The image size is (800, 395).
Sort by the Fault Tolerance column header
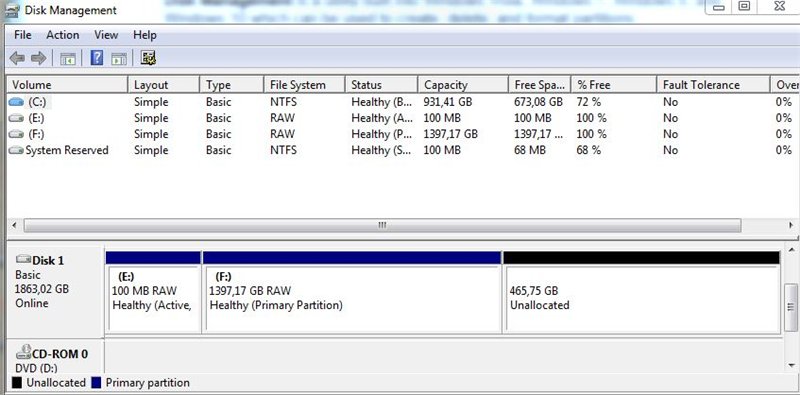coord(713,85)
